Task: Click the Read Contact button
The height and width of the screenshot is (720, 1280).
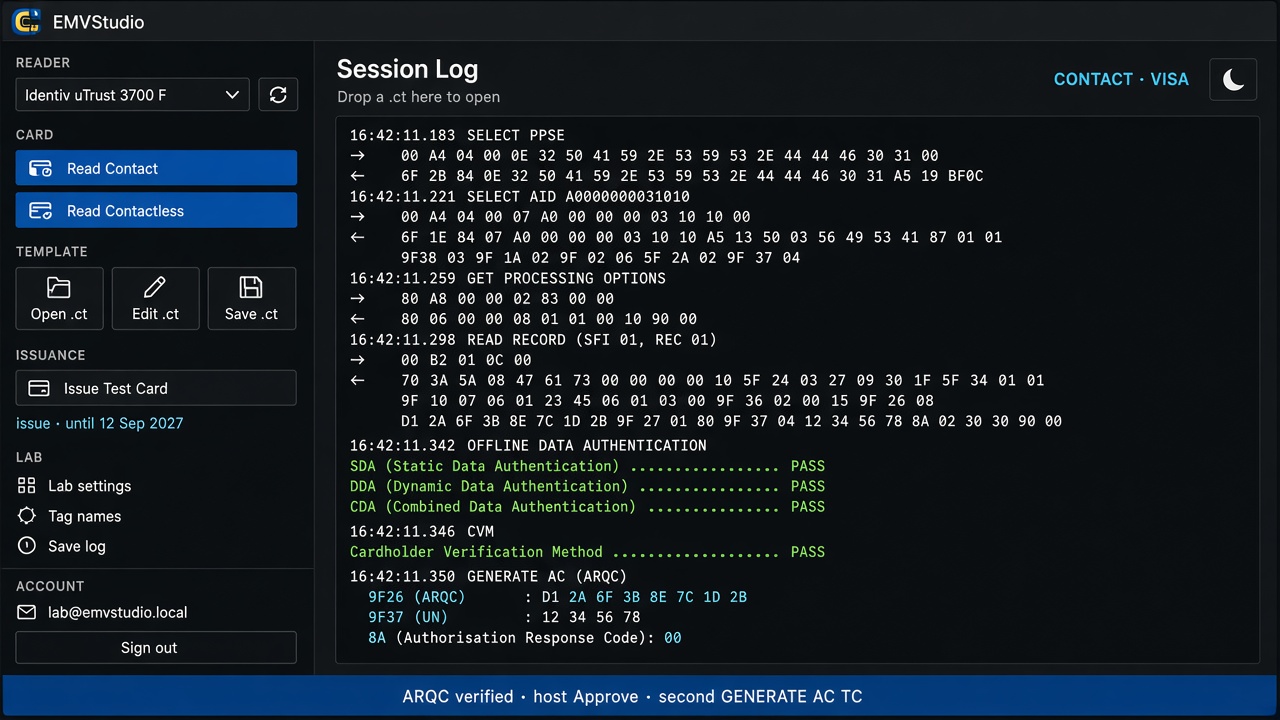Action: pos(156,168)
